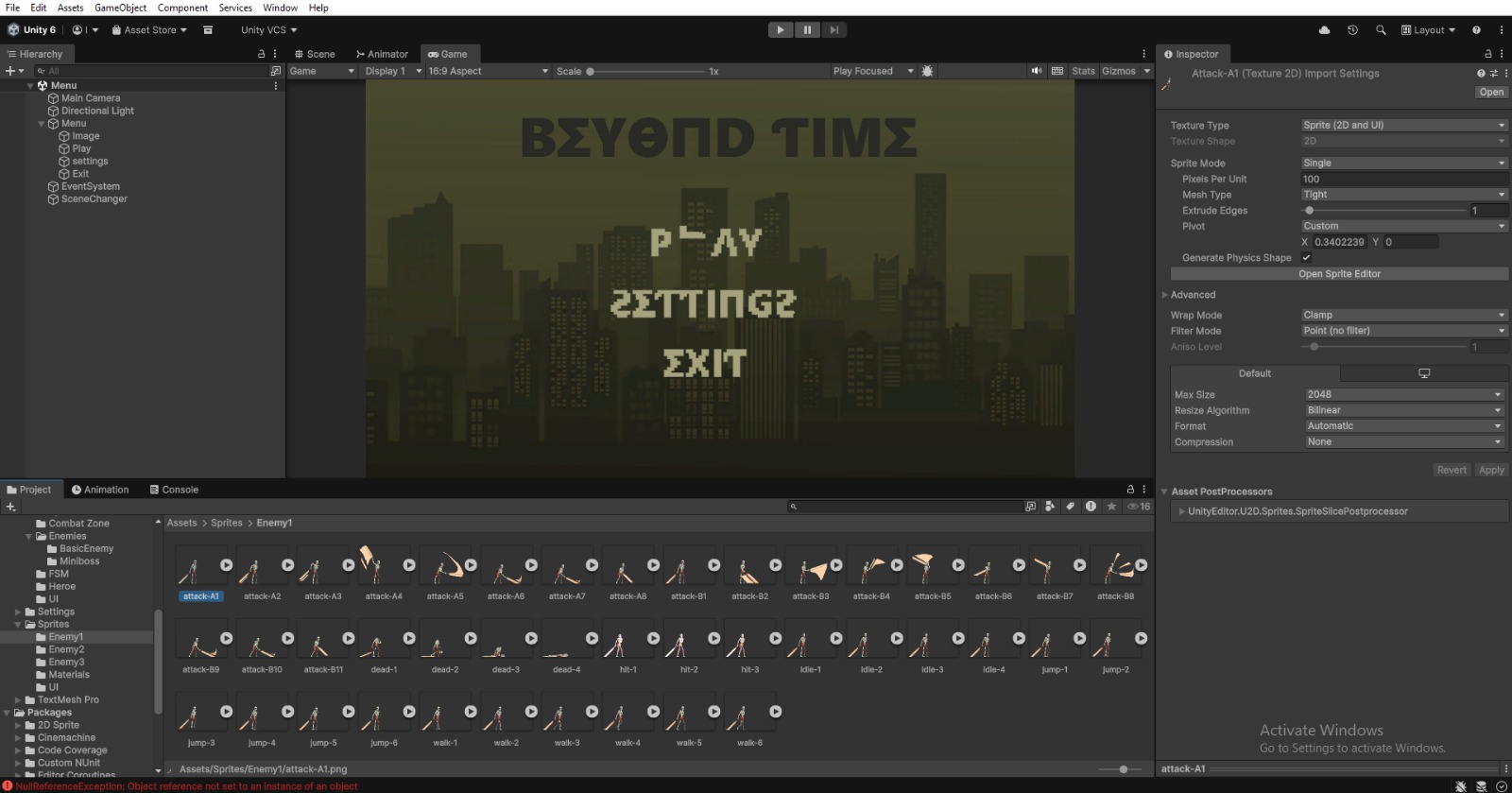Mute audio in the Game view
The image size is (1512, 793).
click(x=1037, y=71)
